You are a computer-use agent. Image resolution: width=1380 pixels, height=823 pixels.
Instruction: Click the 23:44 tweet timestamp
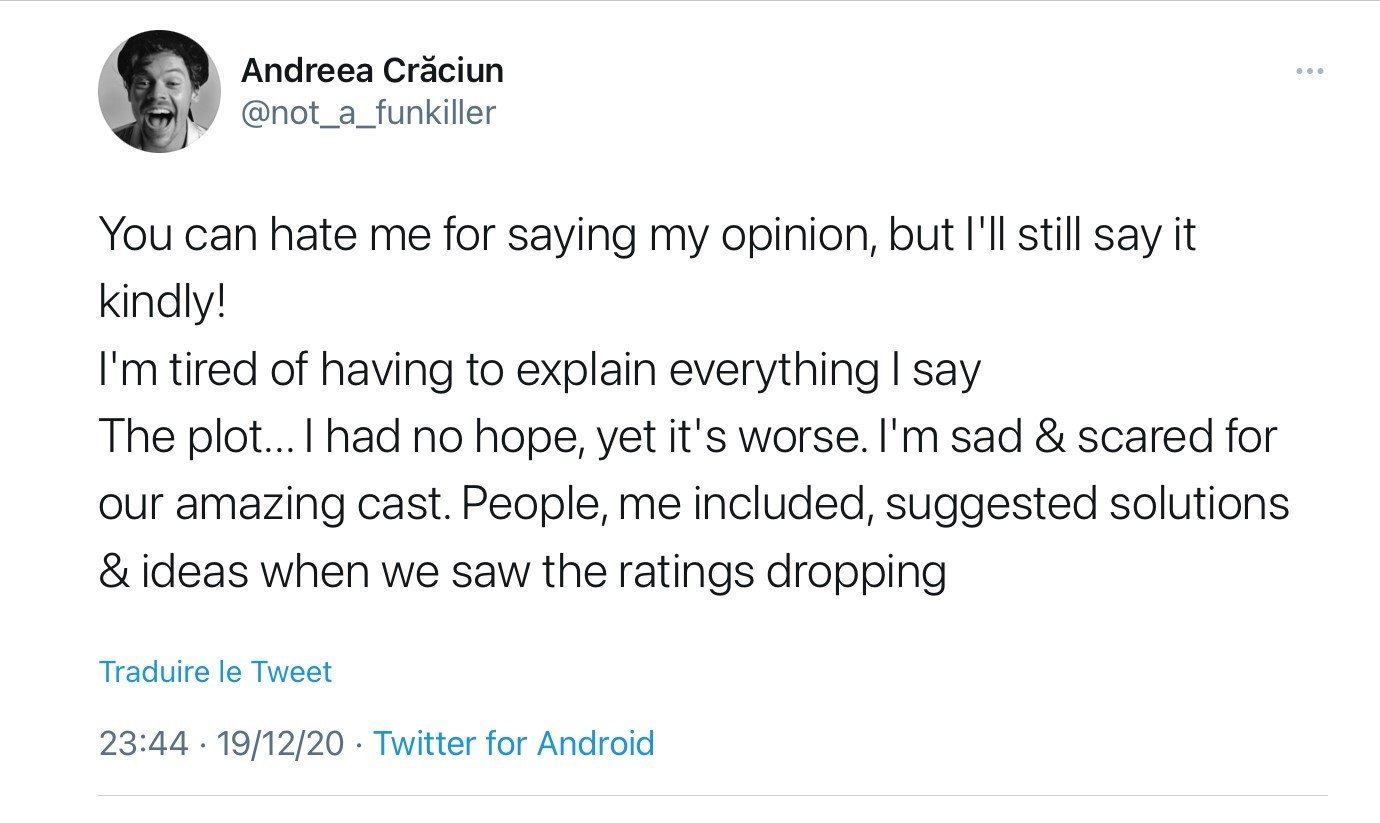tap(144, 743)
